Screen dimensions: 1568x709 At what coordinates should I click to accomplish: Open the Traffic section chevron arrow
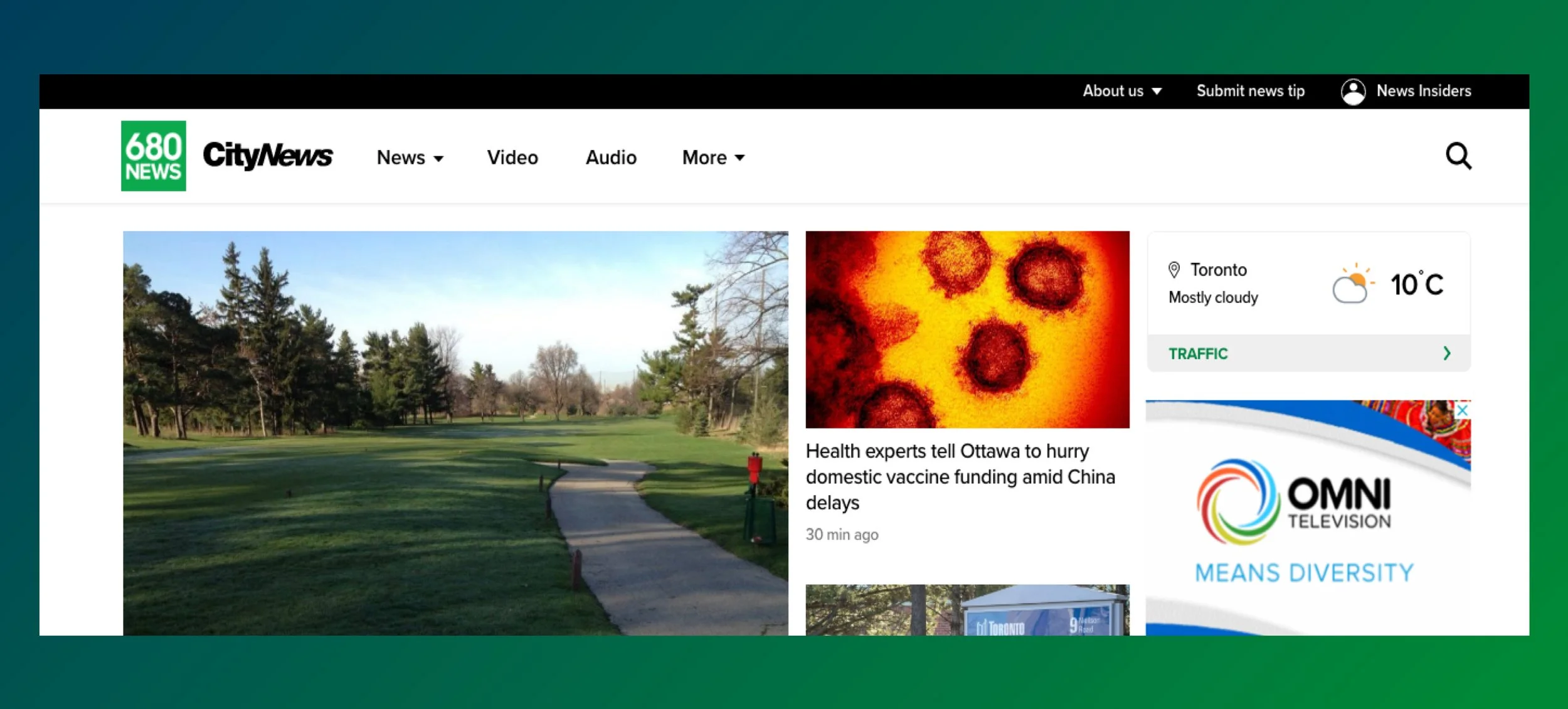pyautogui.click(x=1446, y=353)
